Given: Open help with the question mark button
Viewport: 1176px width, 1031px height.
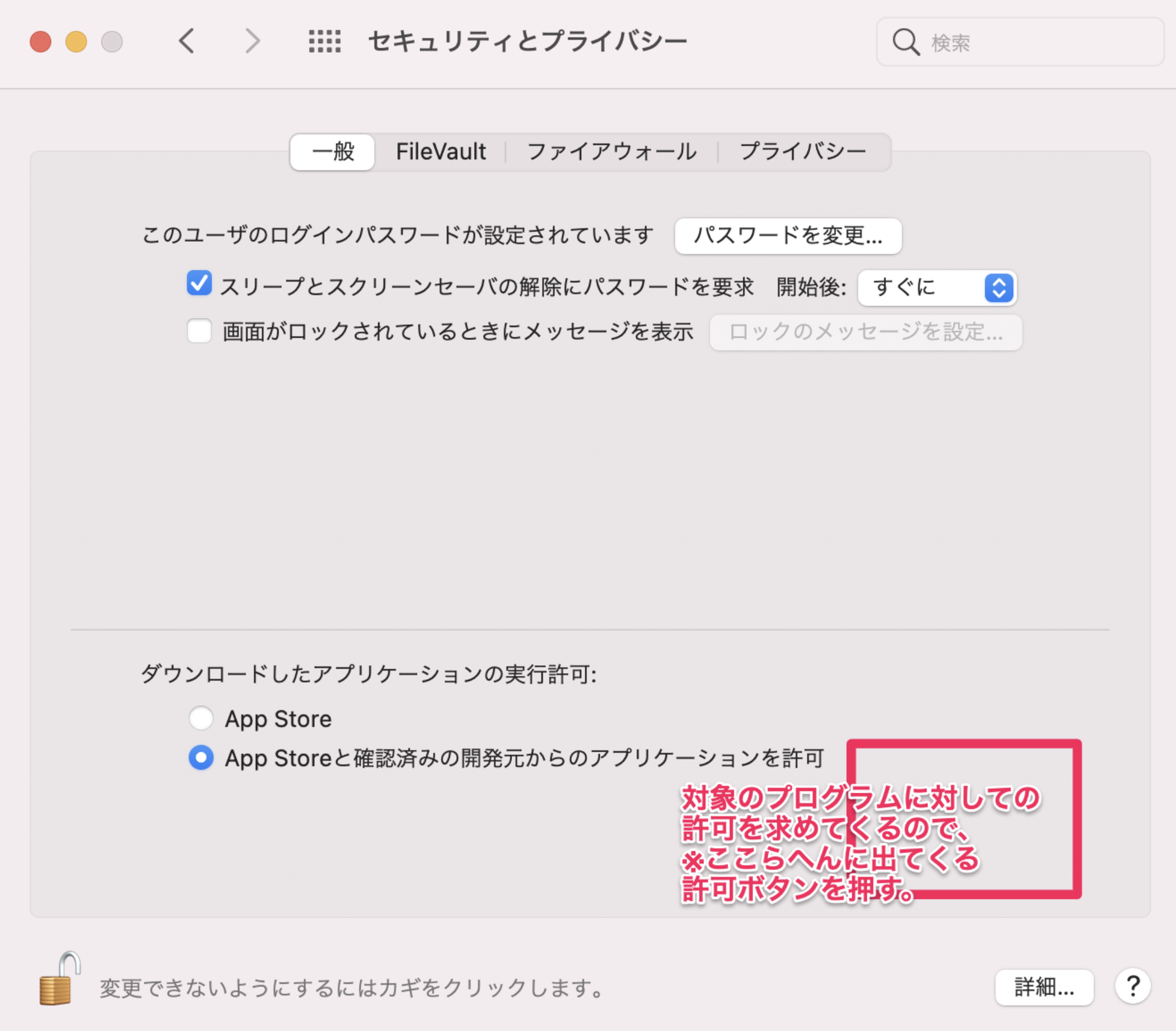Looking at the screenshot, I should pos(1132,987).
